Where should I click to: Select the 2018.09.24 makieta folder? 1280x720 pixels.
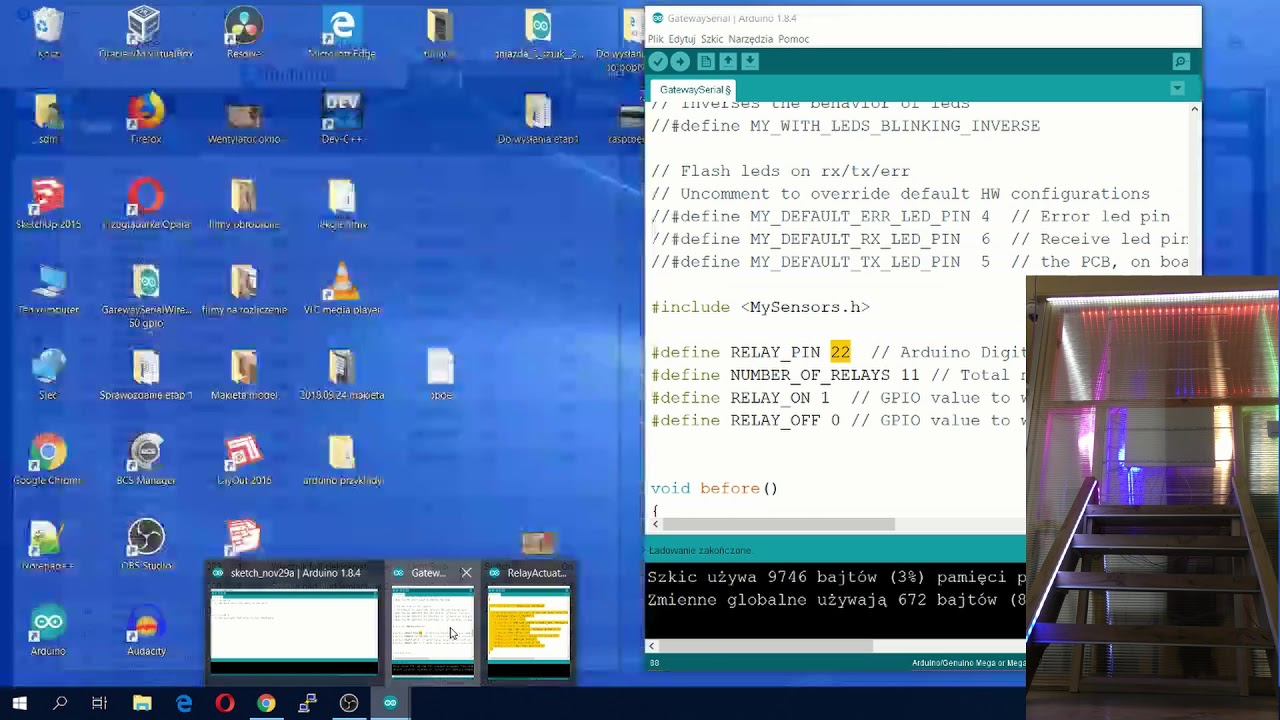coord(342,374)
